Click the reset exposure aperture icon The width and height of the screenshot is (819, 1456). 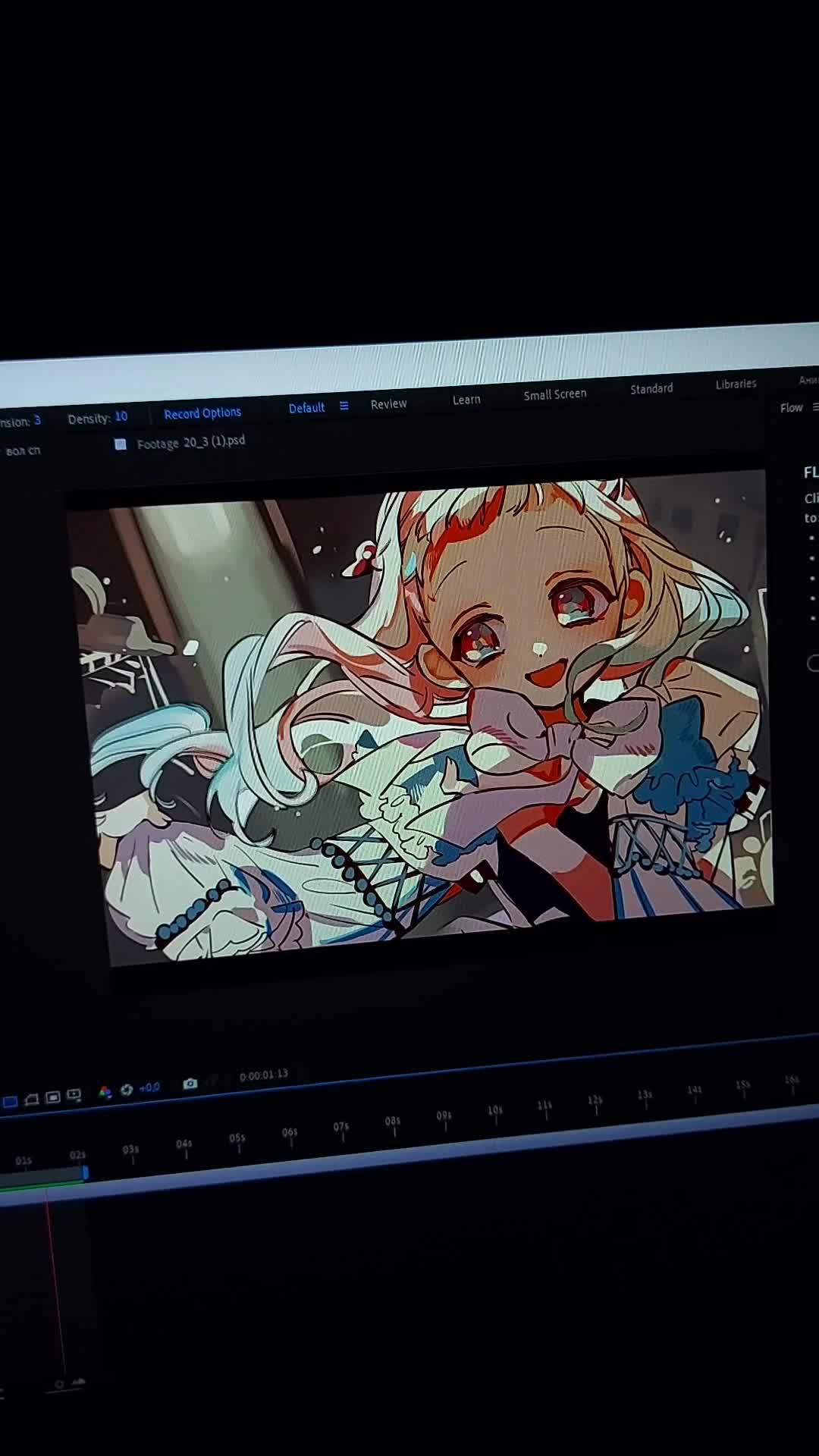127,1090
